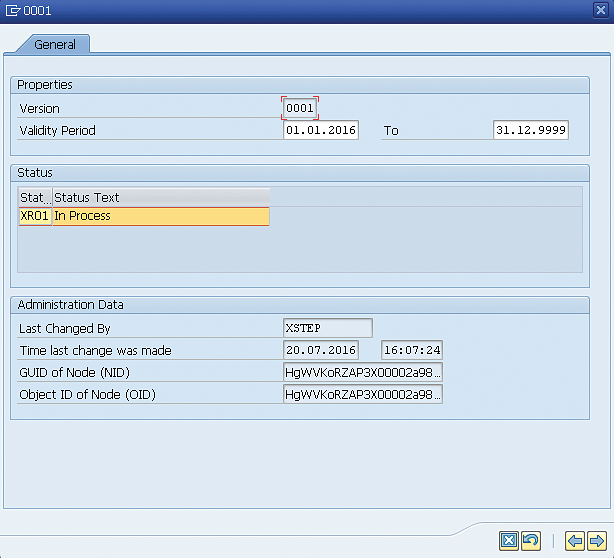Select the In Process status text cell
The width and height of the screenshot is (614, 558).
click(160, 216)
